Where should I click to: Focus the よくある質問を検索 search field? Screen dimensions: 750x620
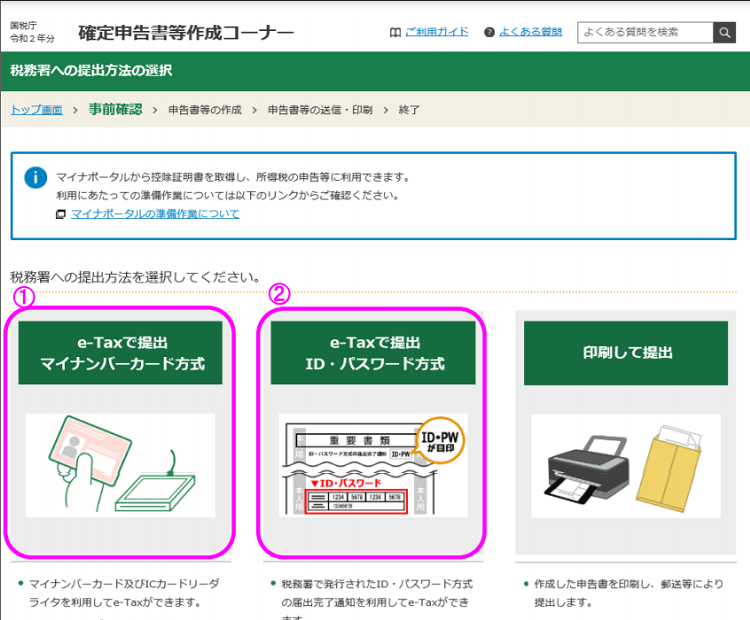[645, 33]
